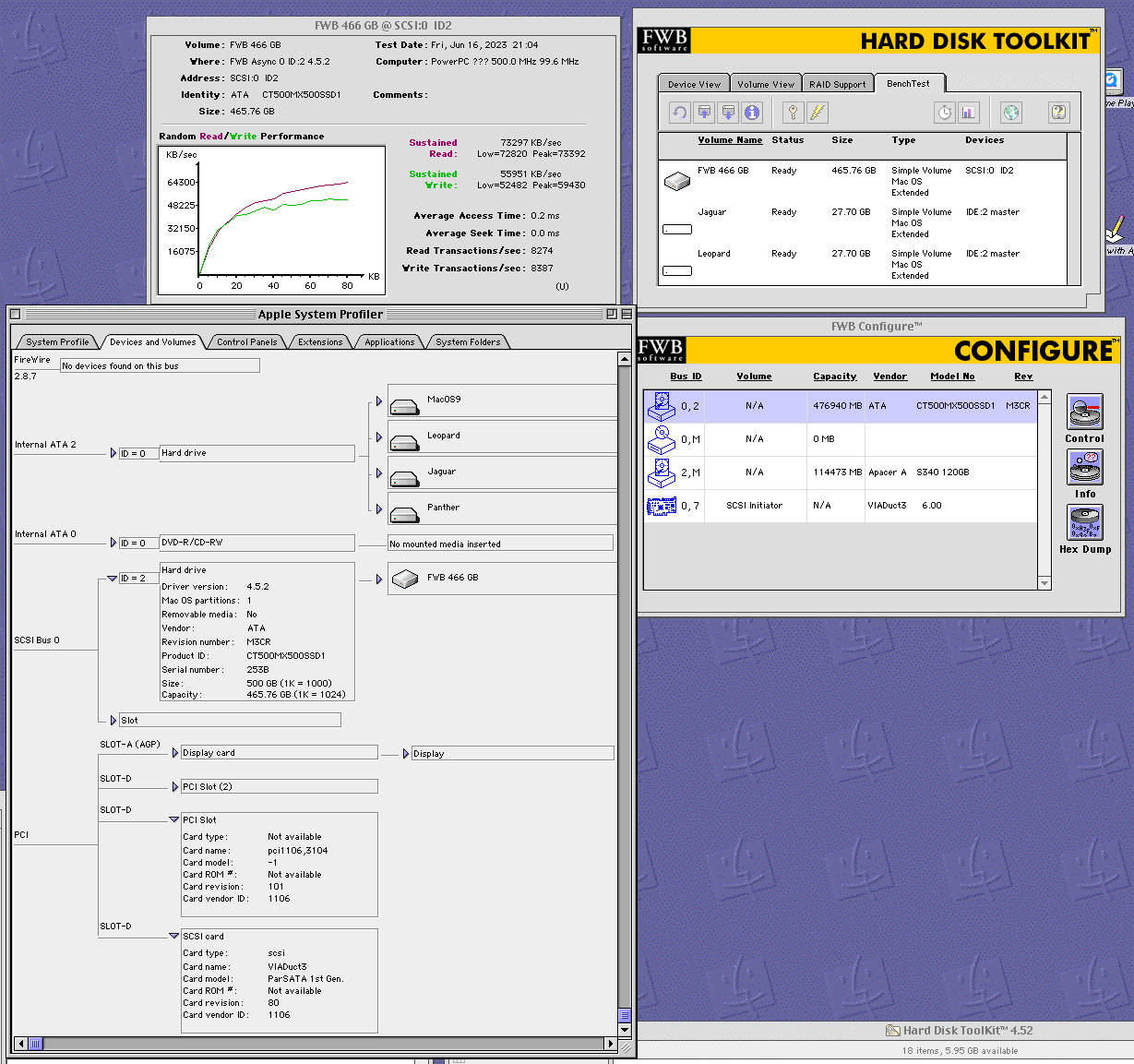Collapse the SCSI card disclosure triangle
The height and width of the screenshot is (1064, 1134).
tap(174, 936)
